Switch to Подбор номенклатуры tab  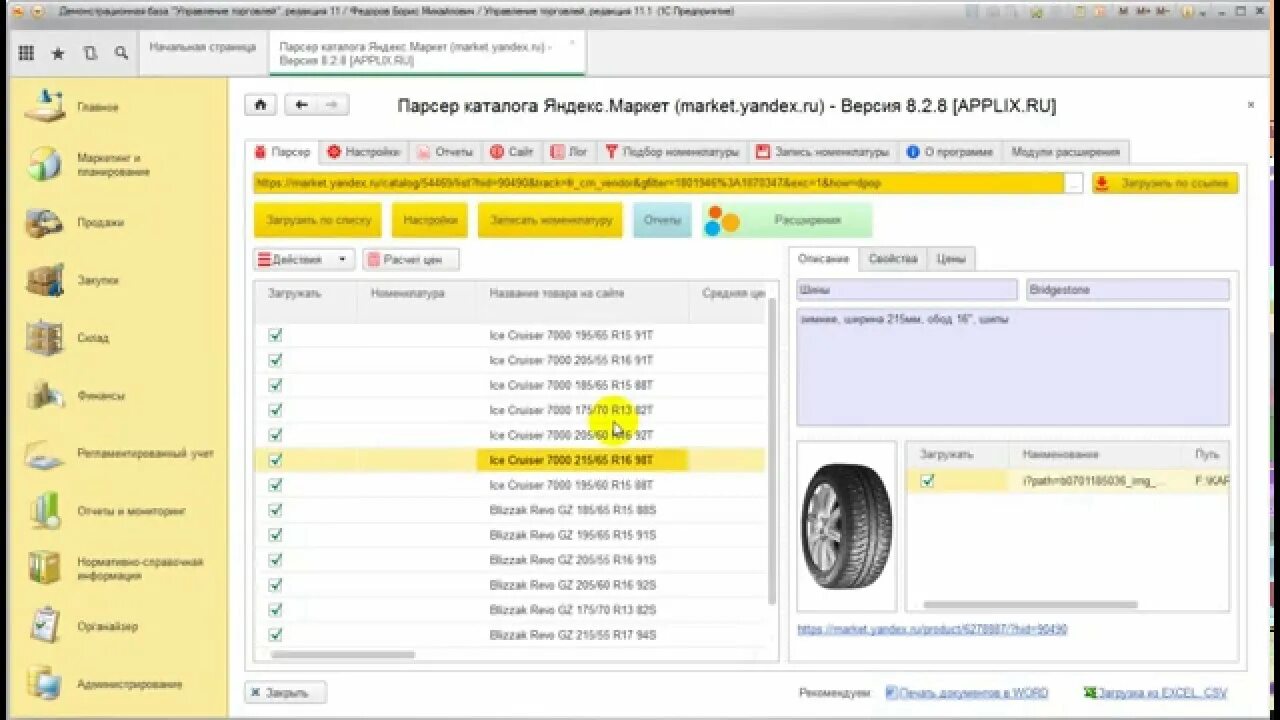(672, 152)
